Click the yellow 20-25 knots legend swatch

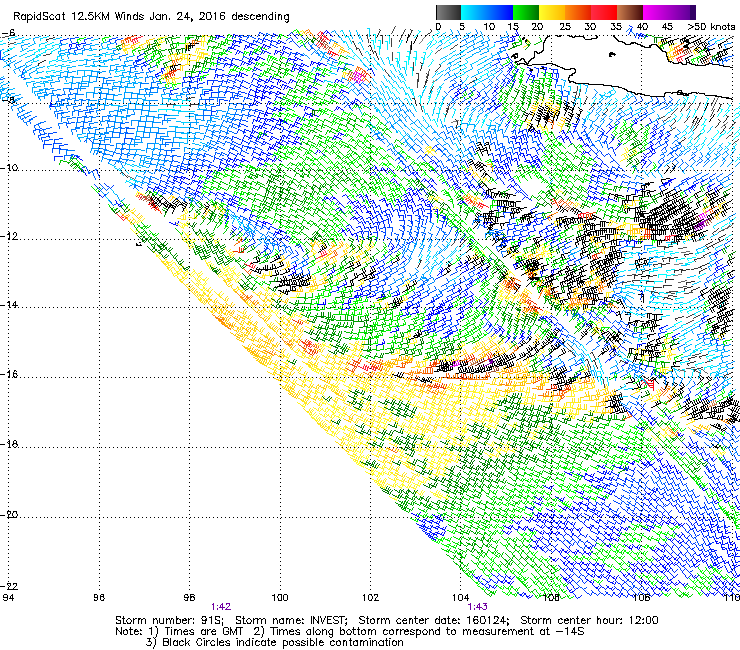tap(552, 12)
